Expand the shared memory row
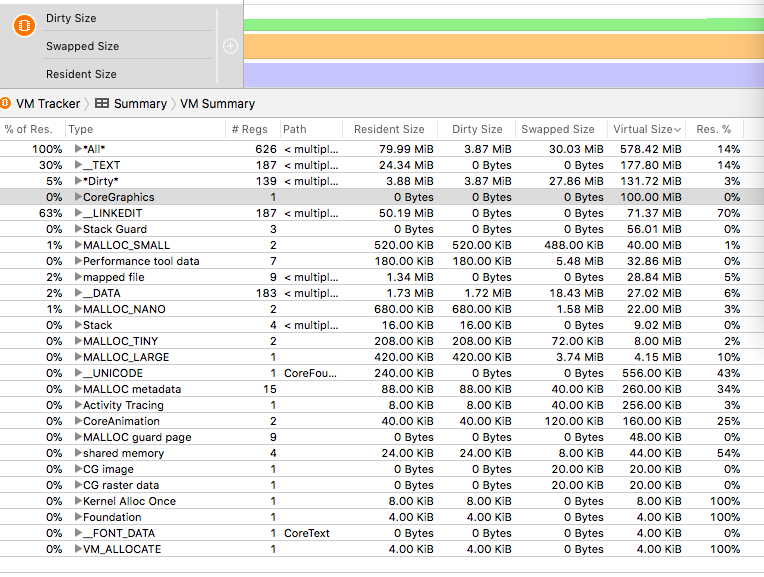The width and height of the screenshot is (764, 577). (x=78, y=453)
